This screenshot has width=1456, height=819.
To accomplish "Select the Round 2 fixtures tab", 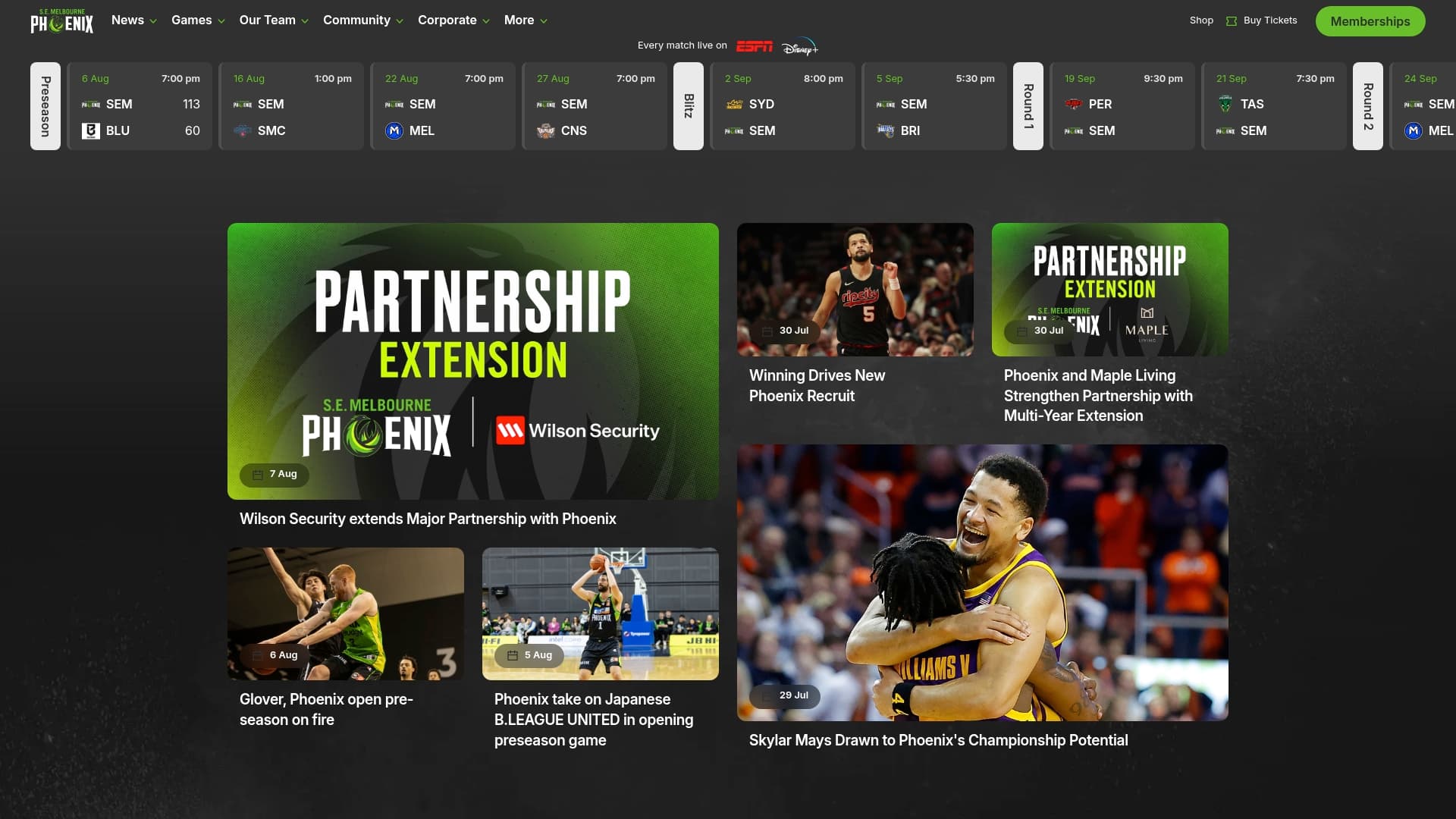I will point(1368,106).
